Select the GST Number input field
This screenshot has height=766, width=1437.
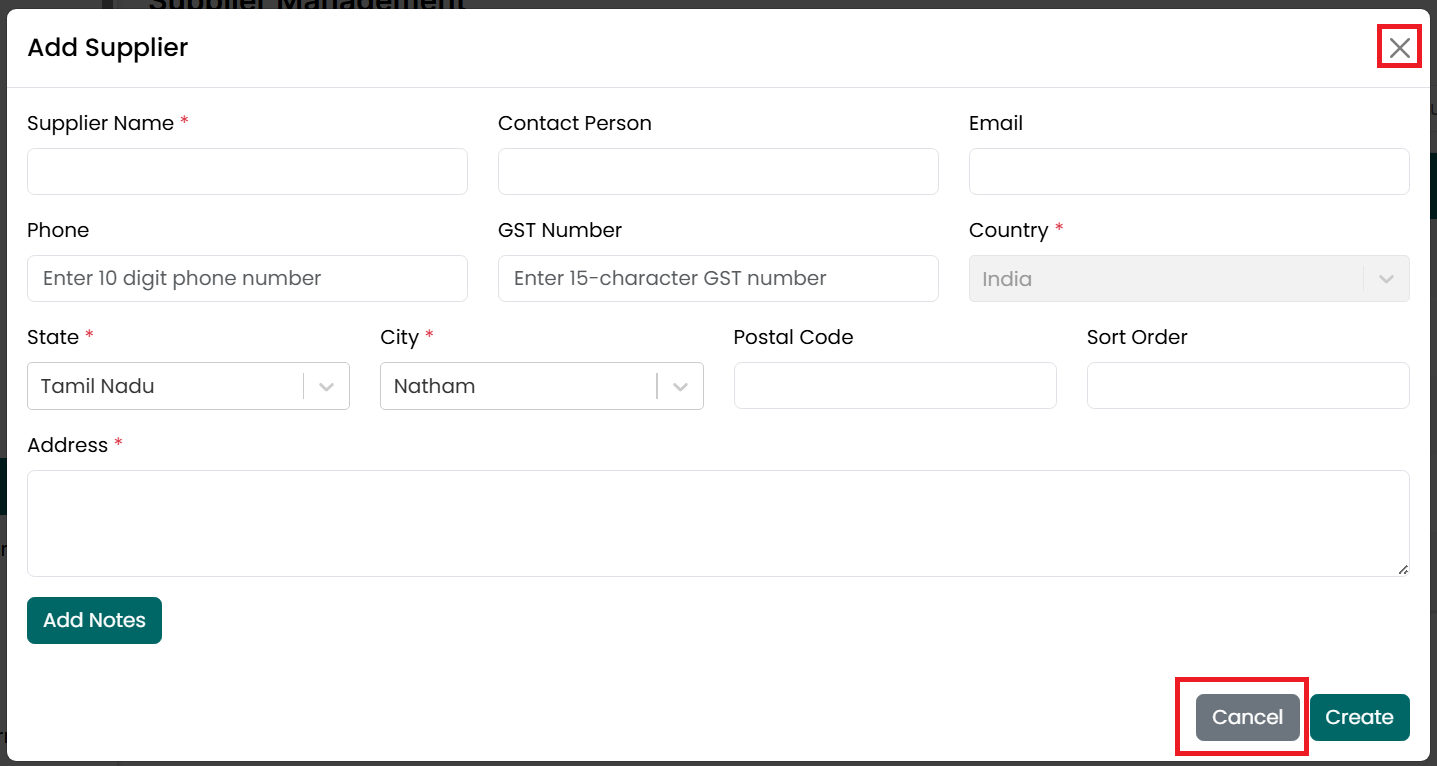(x=718, y=278)
